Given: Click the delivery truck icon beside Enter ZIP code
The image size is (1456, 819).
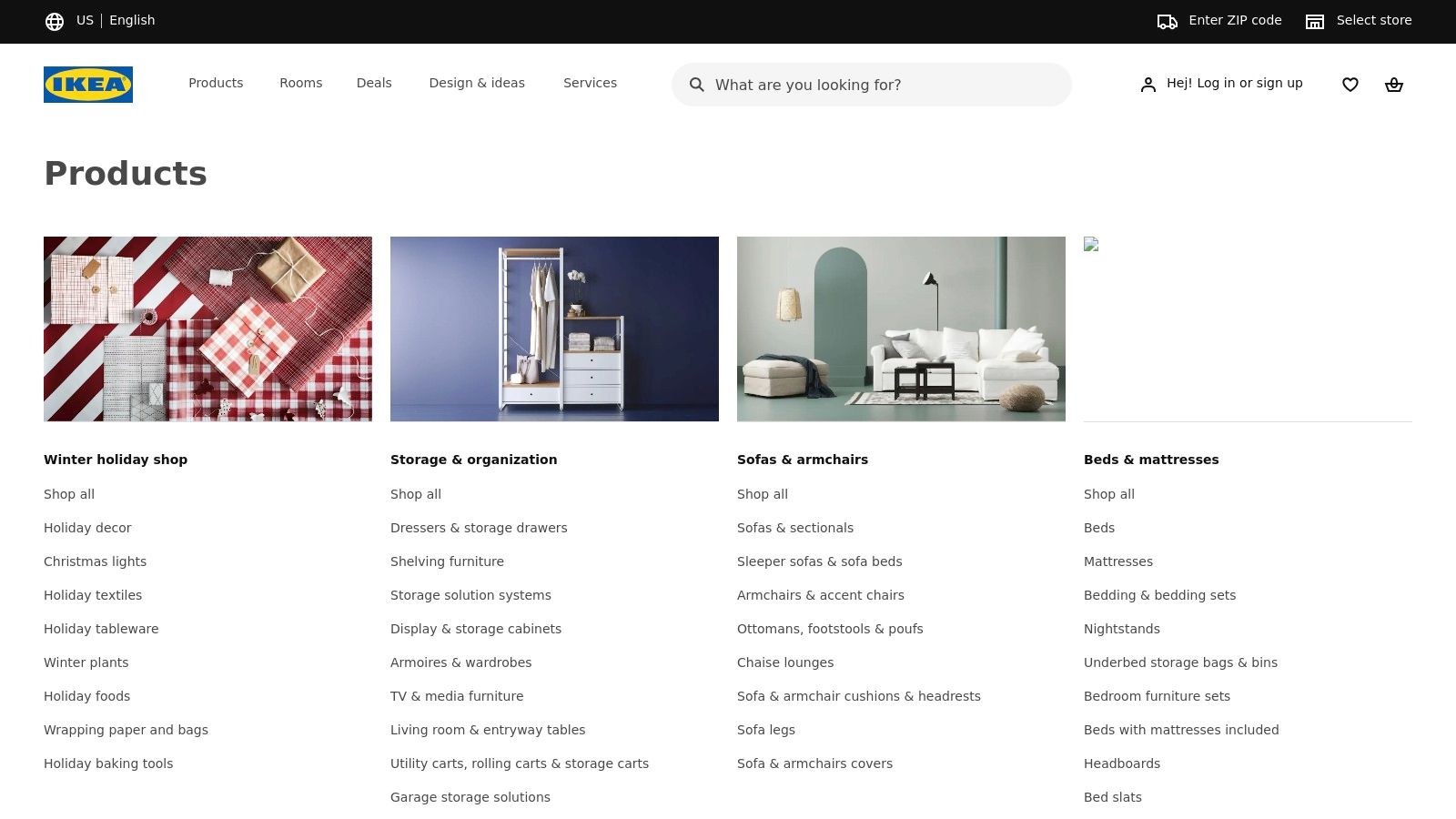Looking at the screenshot, I should (x=1168, y=20).
